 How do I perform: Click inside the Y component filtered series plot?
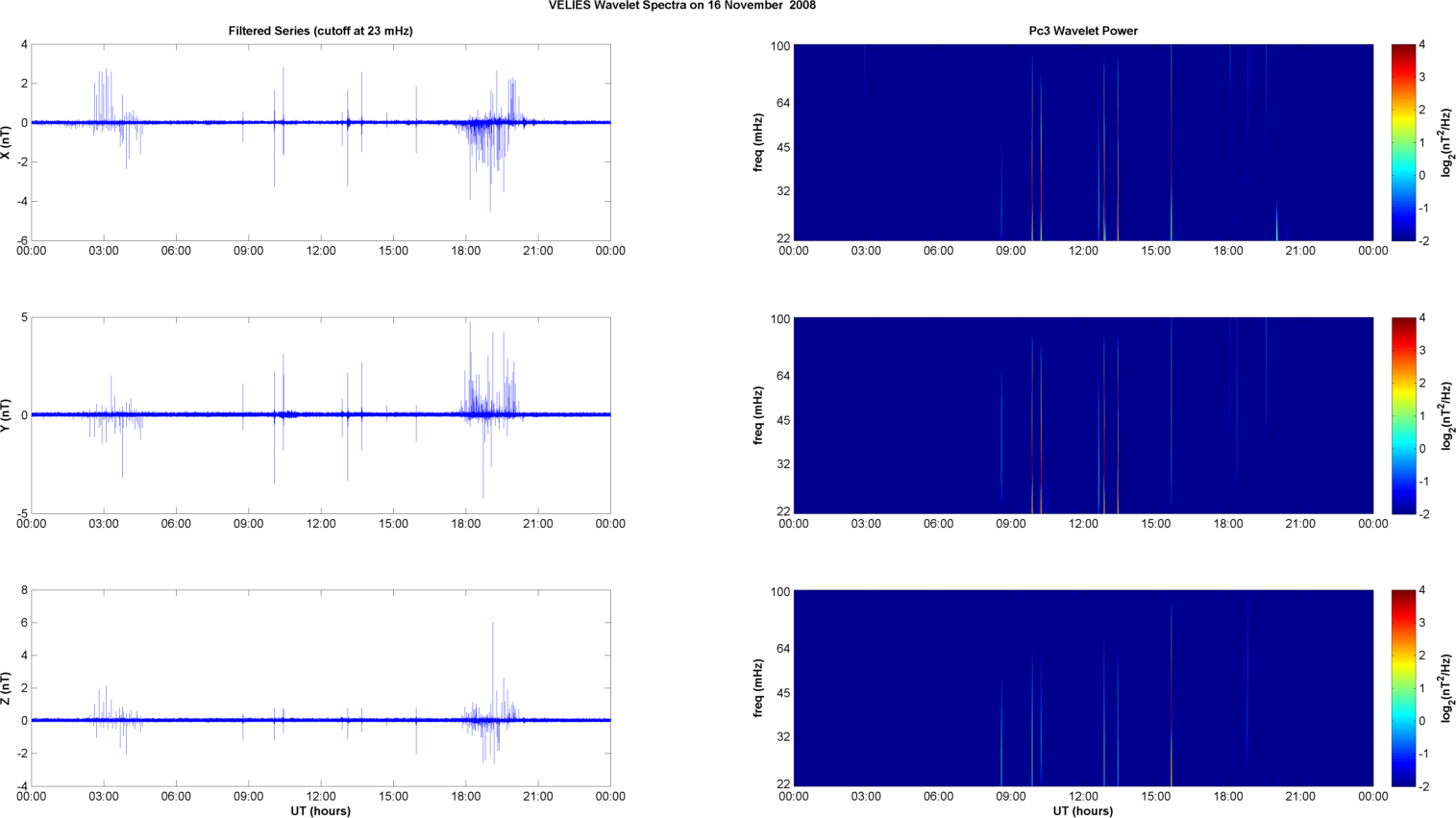coord(321,415)
